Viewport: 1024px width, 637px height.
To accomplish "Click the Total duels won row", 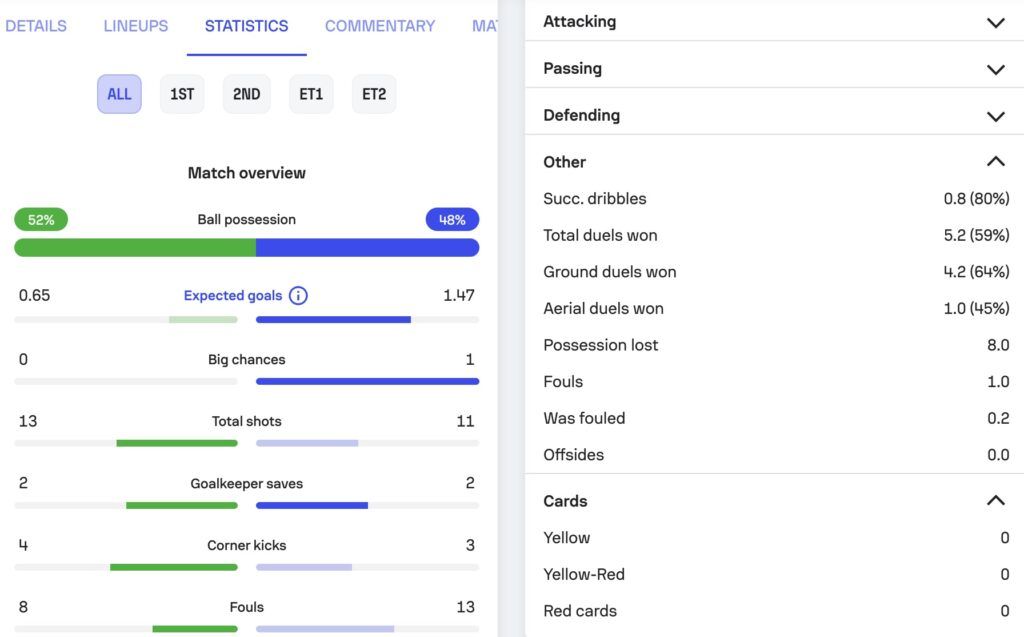I will click(x=775, y=235).
